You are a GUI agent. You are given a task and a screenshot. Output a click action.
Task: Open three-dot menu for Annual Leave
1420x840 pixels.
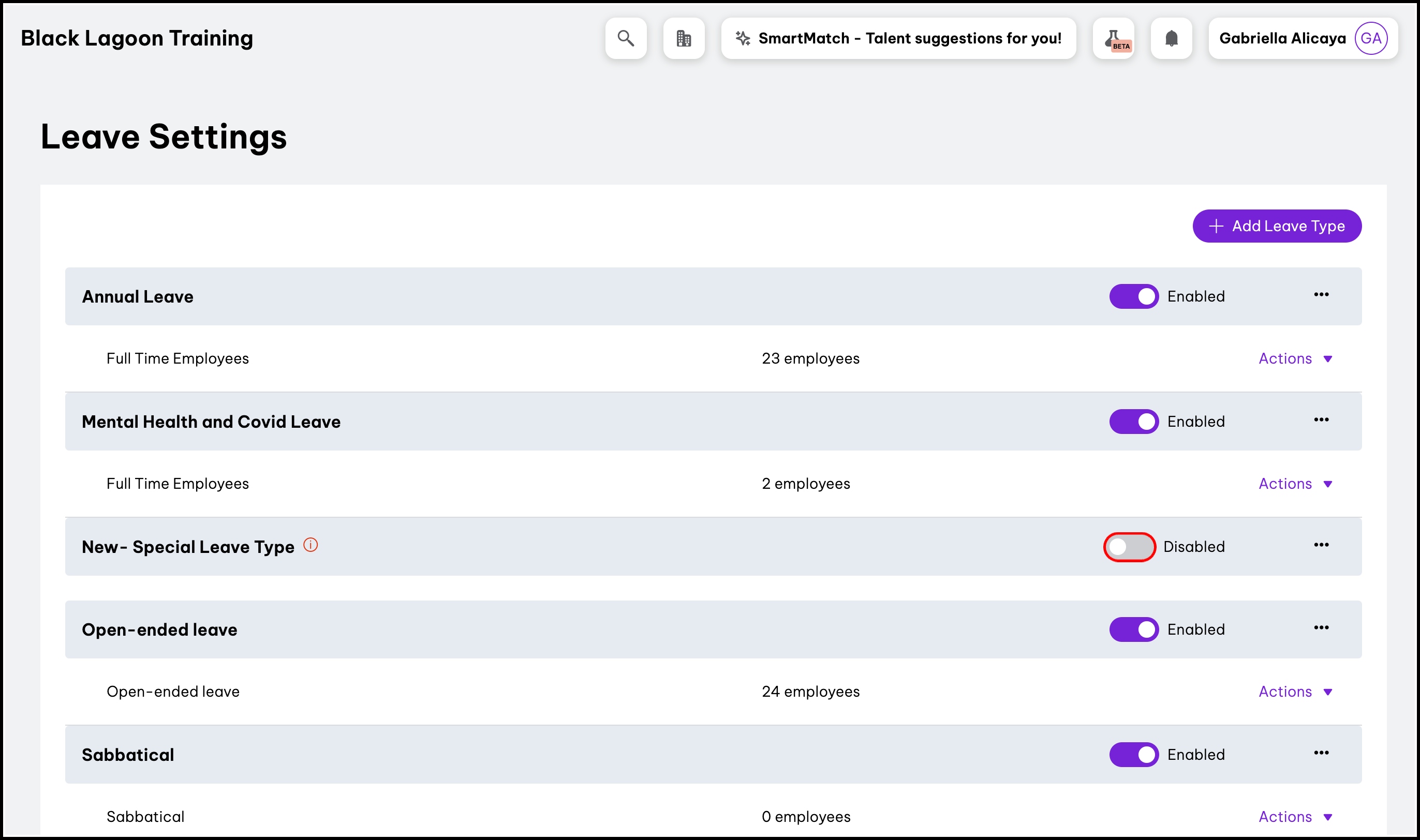(x=1321, y=294)
